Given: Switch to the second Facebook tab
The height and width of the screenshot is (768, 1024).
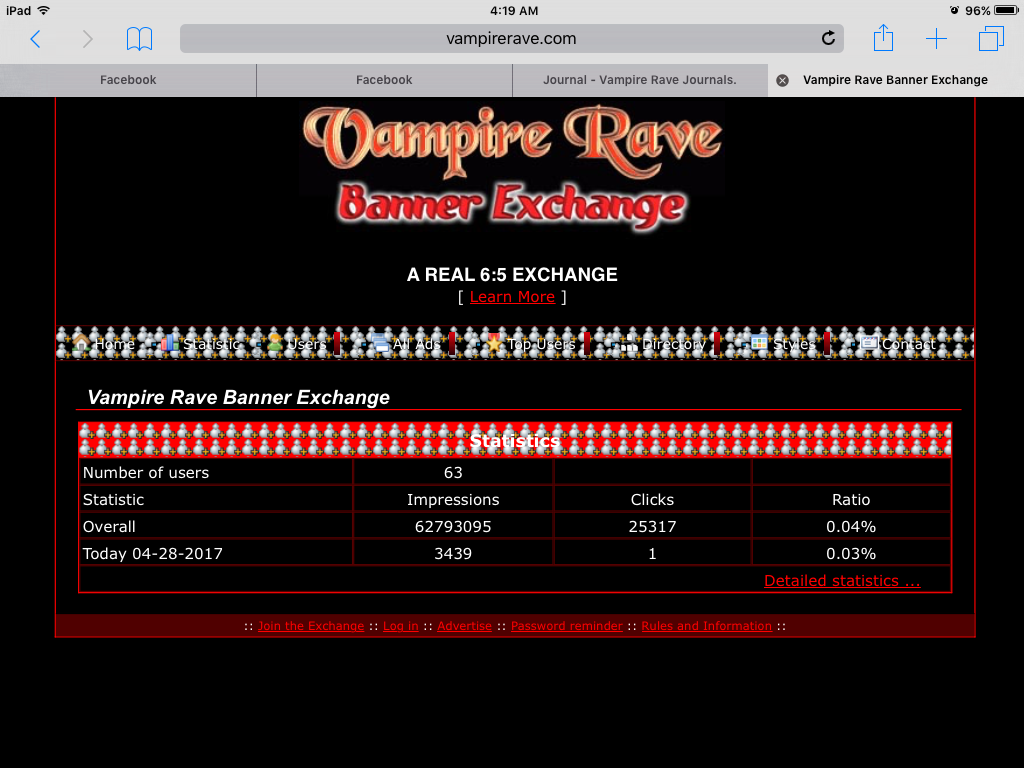Looking at the screenshot, I should [x=384, y=80].
